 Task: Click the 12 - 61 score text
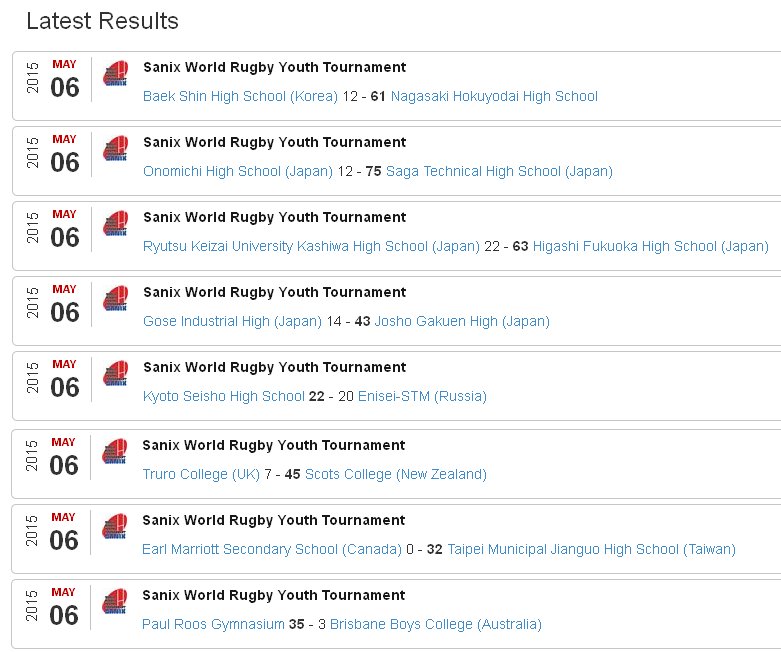pos(364,96)
